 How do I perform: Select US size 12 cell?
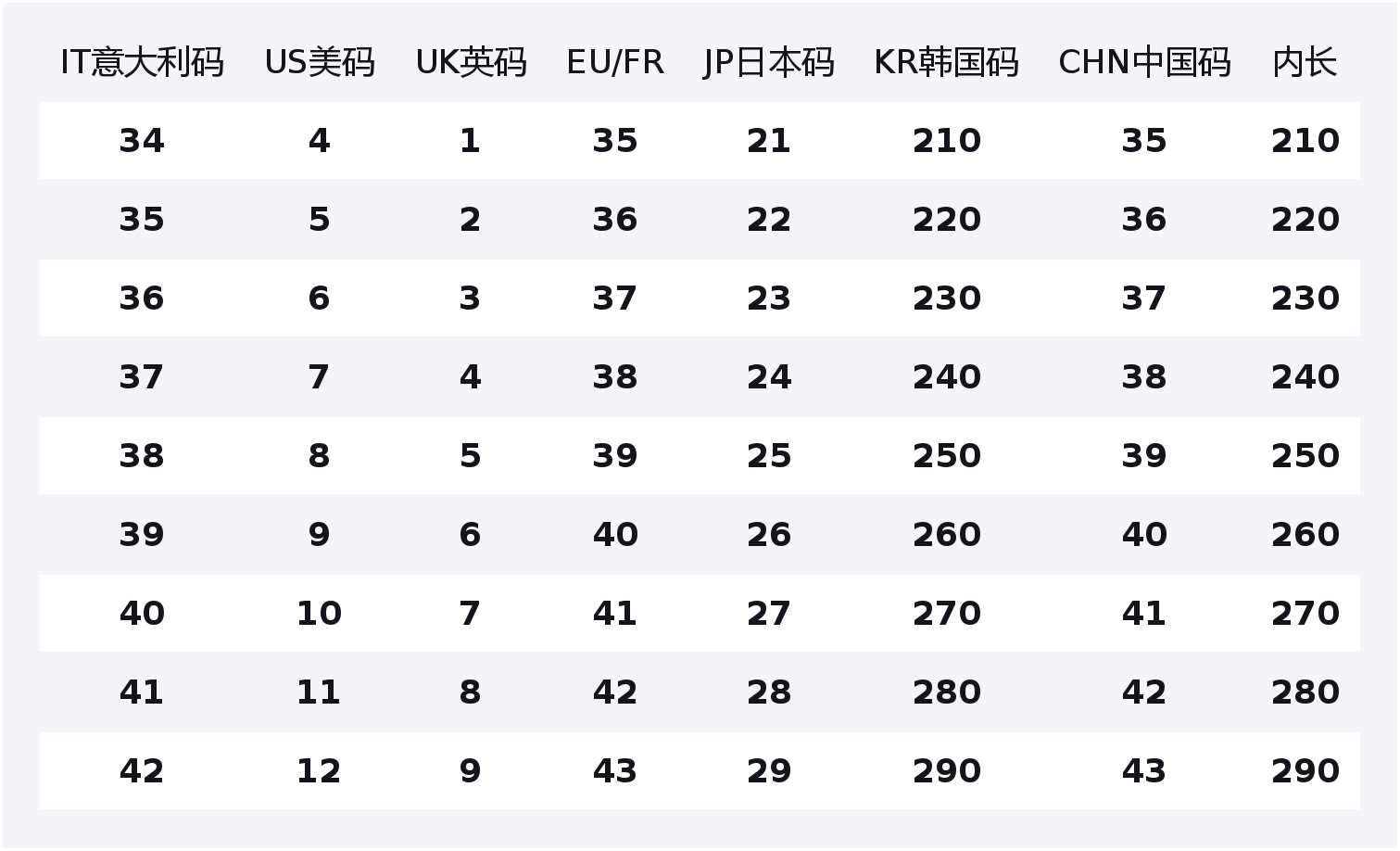coord(319,771)
